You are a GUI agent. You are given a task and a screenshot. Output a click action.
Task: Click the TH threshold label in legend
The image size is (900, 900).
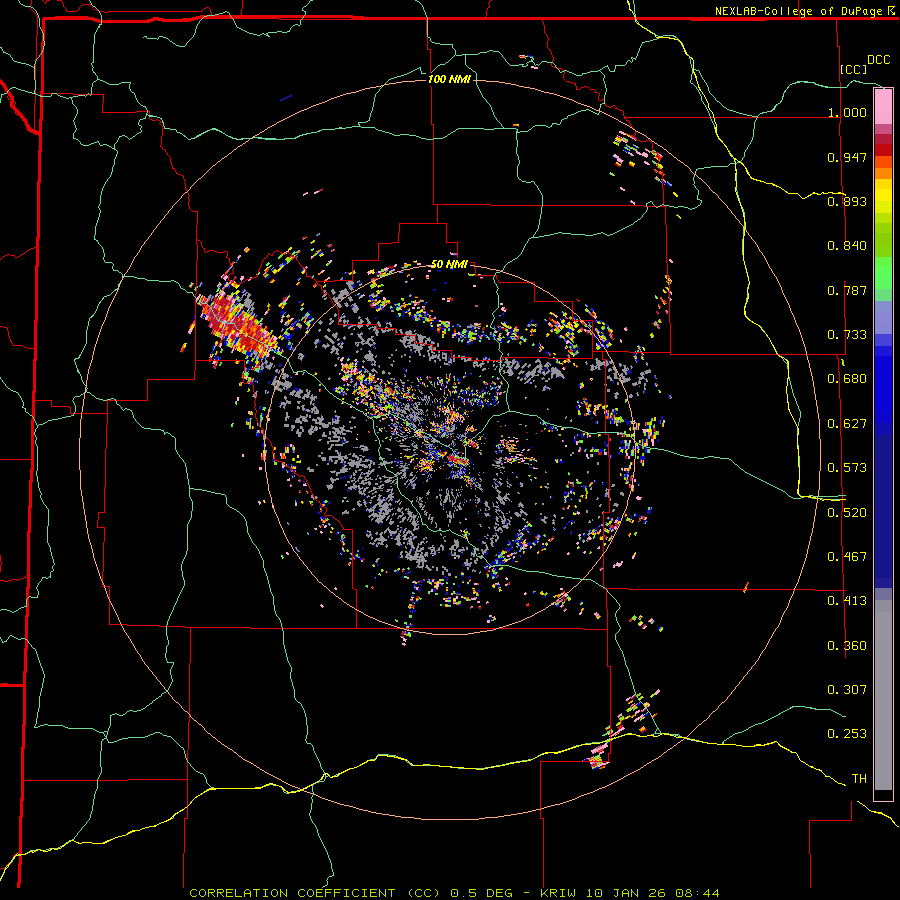[859, 779]
